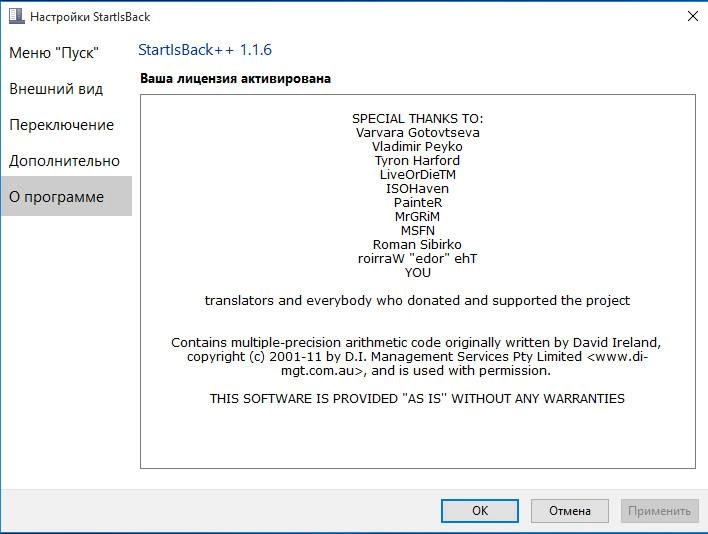Open the Меню "Пуск" section

tap(54, 53)
